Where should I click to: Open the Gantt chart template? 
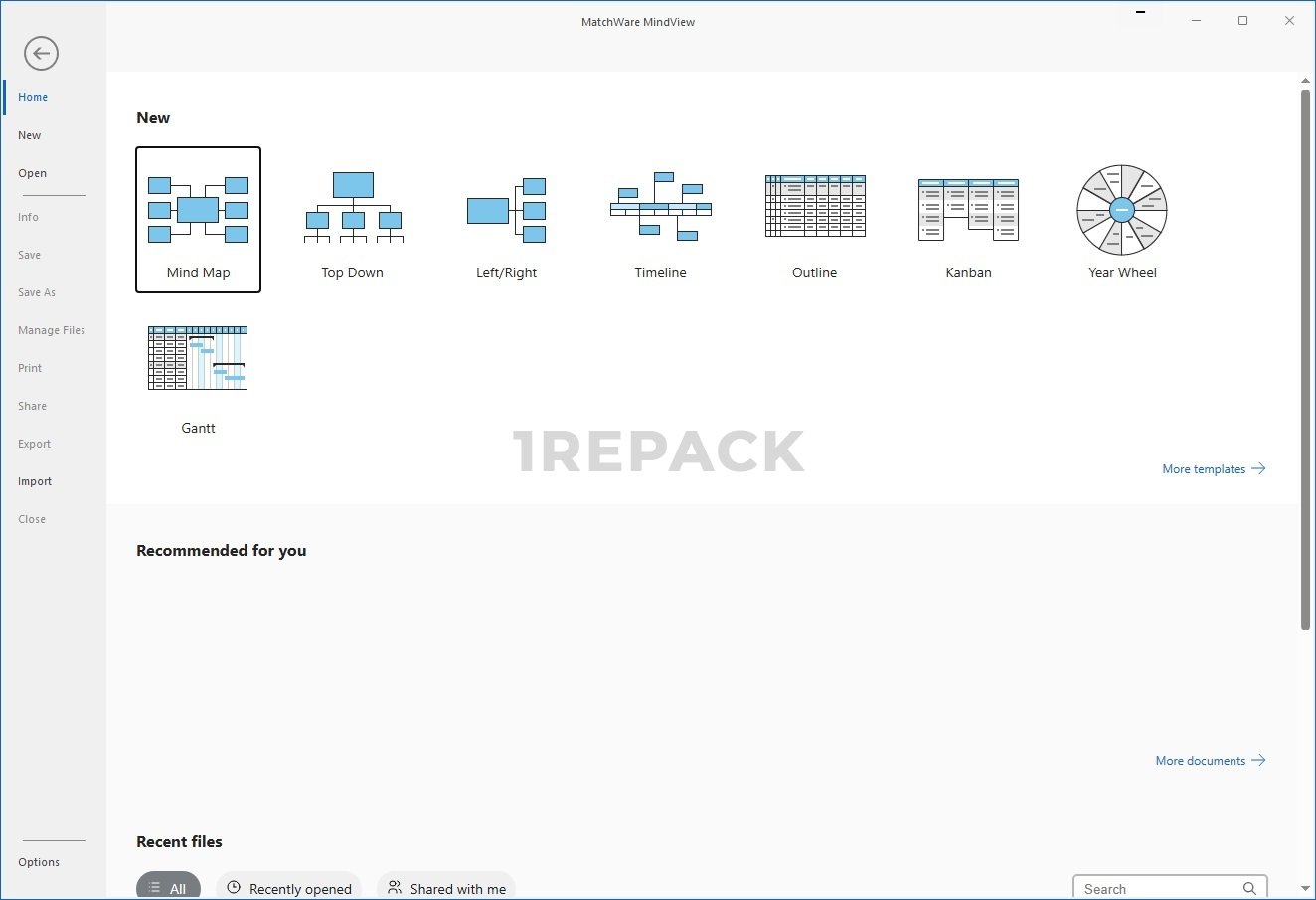pyautogui.click(x=198, y=359)
